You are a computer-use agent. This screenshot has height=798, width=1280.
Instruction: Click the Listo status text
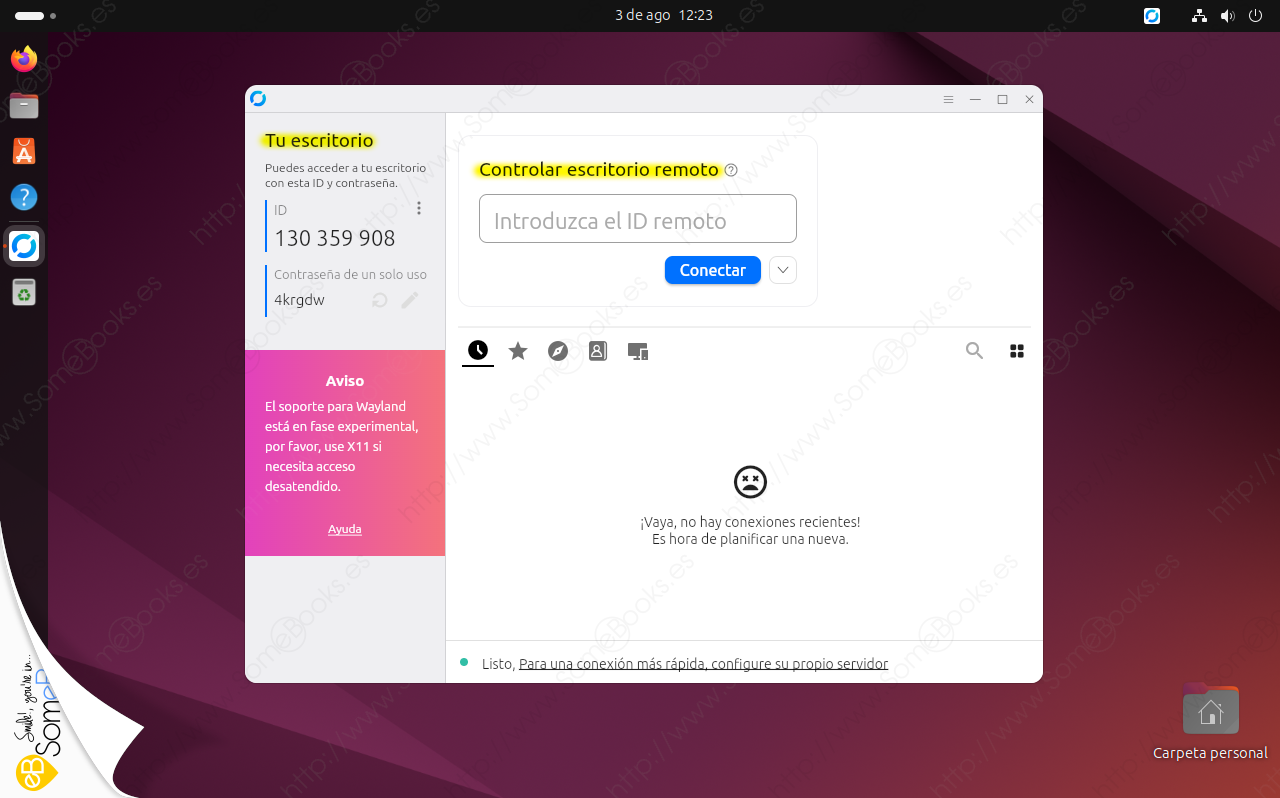[498, 663]
